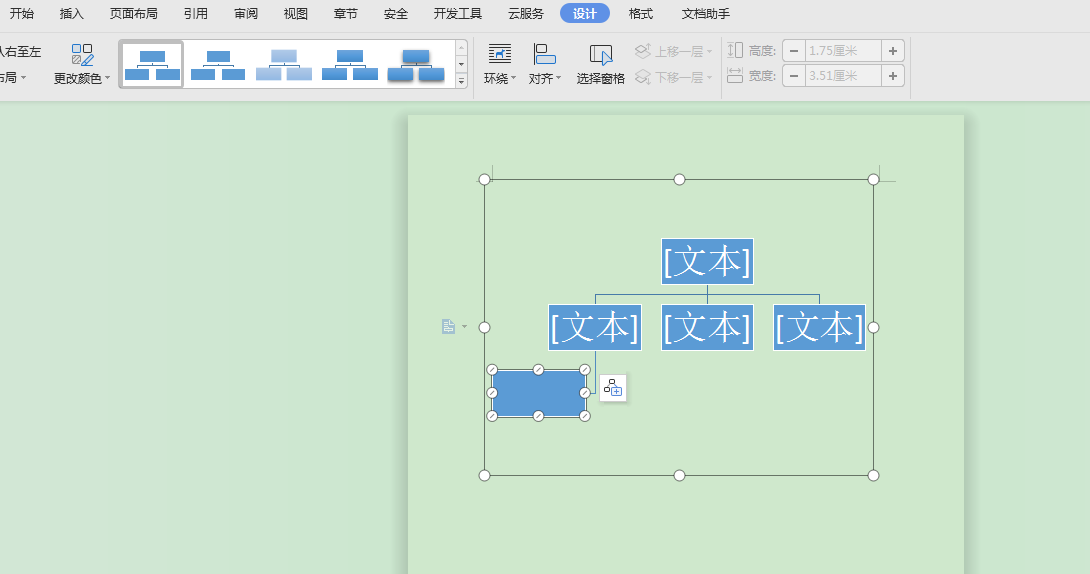Screen dimensions: 1090x574
Task: Open the 选择窗格 selection pane
Action: pyautogui.click(x=601, y=64)
